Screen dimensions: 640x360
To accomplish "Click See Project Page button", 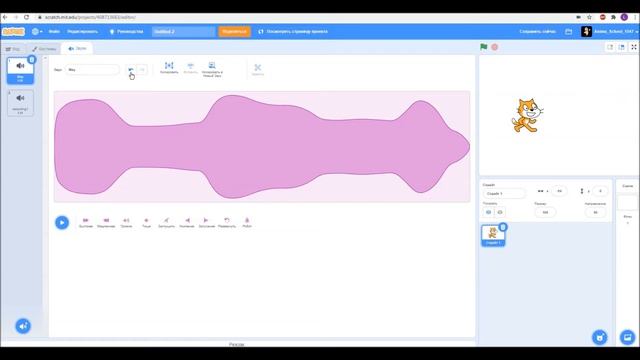I will [x=293, y=31].
